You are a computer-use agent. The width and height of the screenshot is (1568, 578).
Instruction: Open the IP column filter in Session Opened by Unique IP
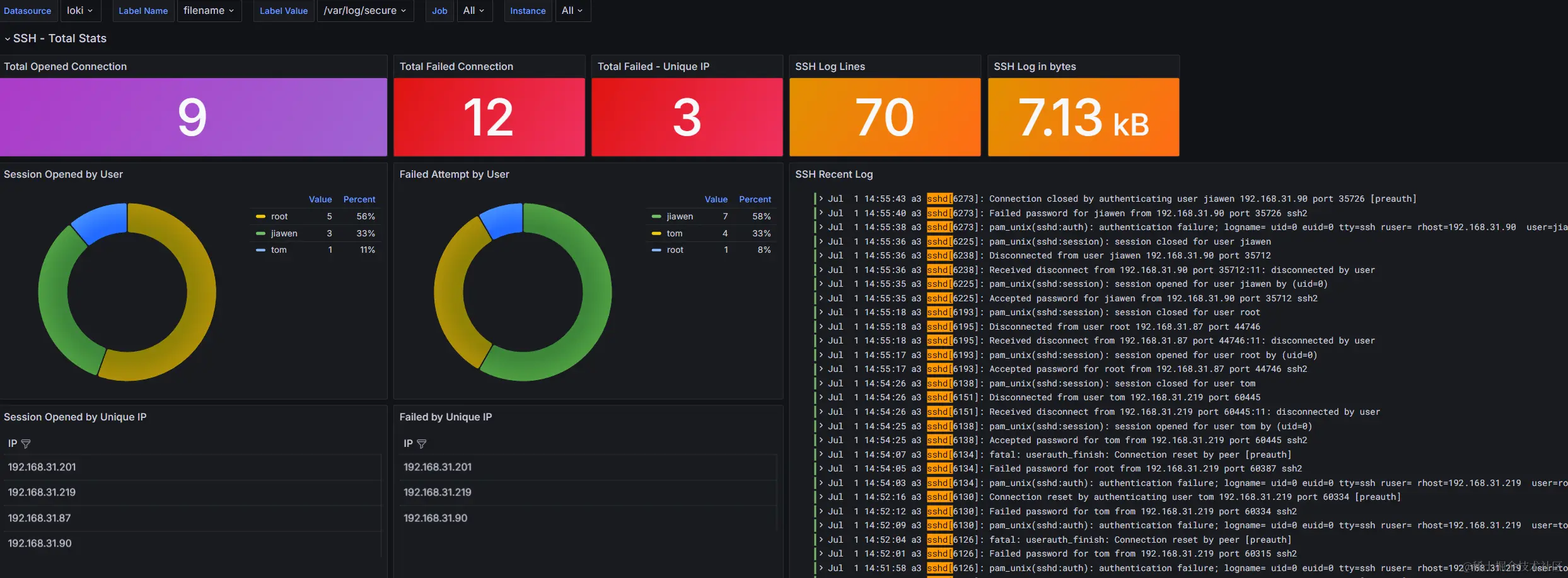coord(26,444)
